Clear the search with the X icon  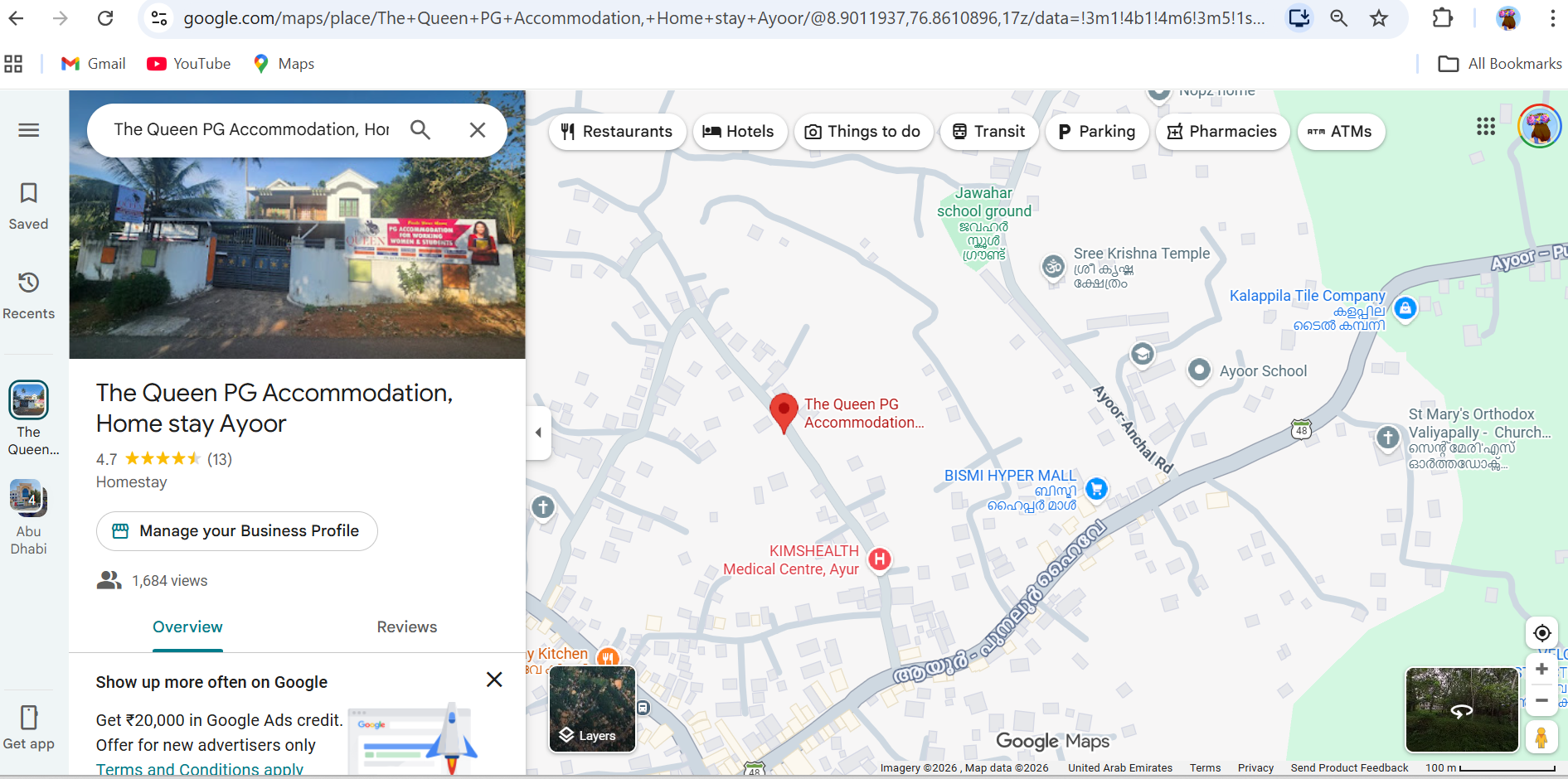[478, 130]
